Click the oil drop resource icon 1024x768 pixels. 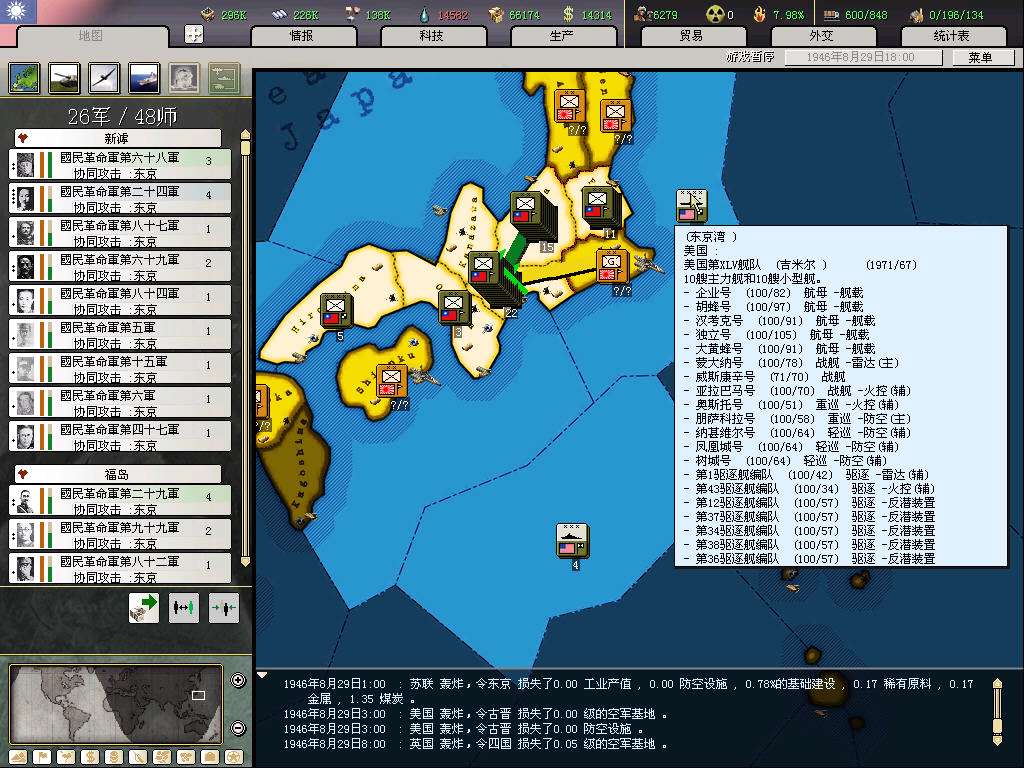424,14
